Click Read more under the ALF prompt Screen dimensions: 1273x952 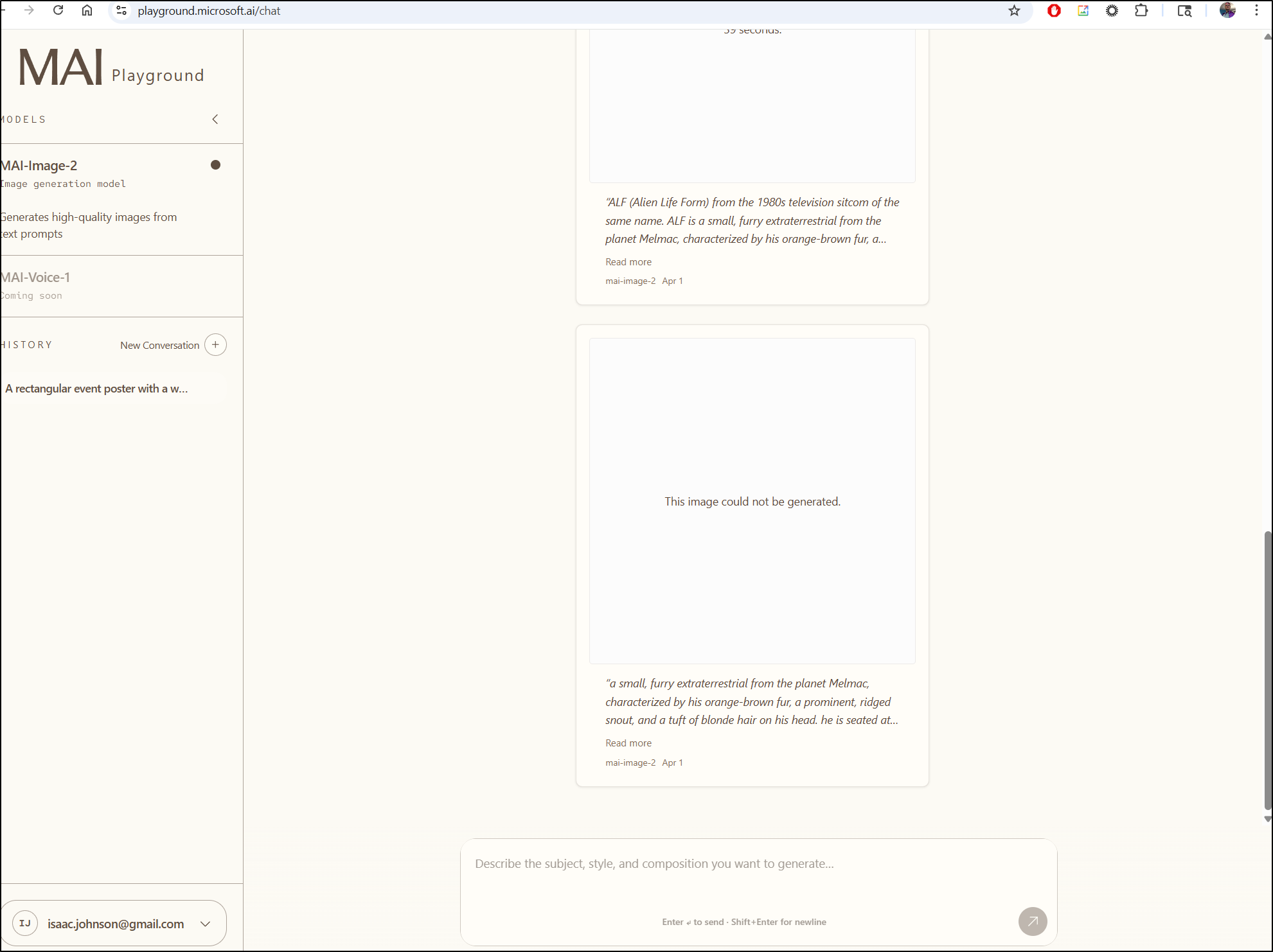[x=628, y=262]
